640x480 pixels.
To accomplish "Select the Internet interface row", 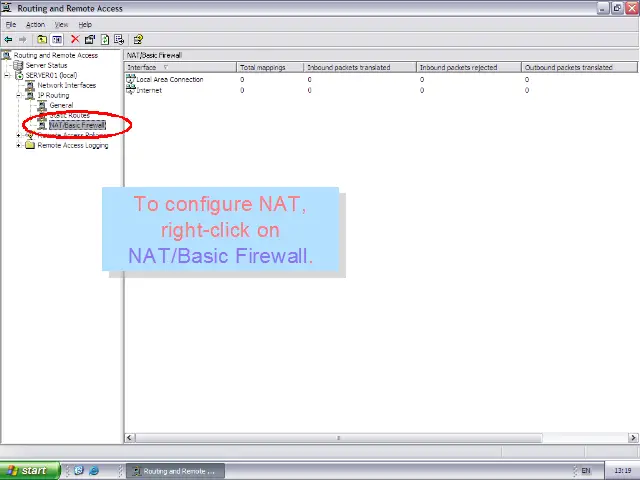I will point(148,90).
